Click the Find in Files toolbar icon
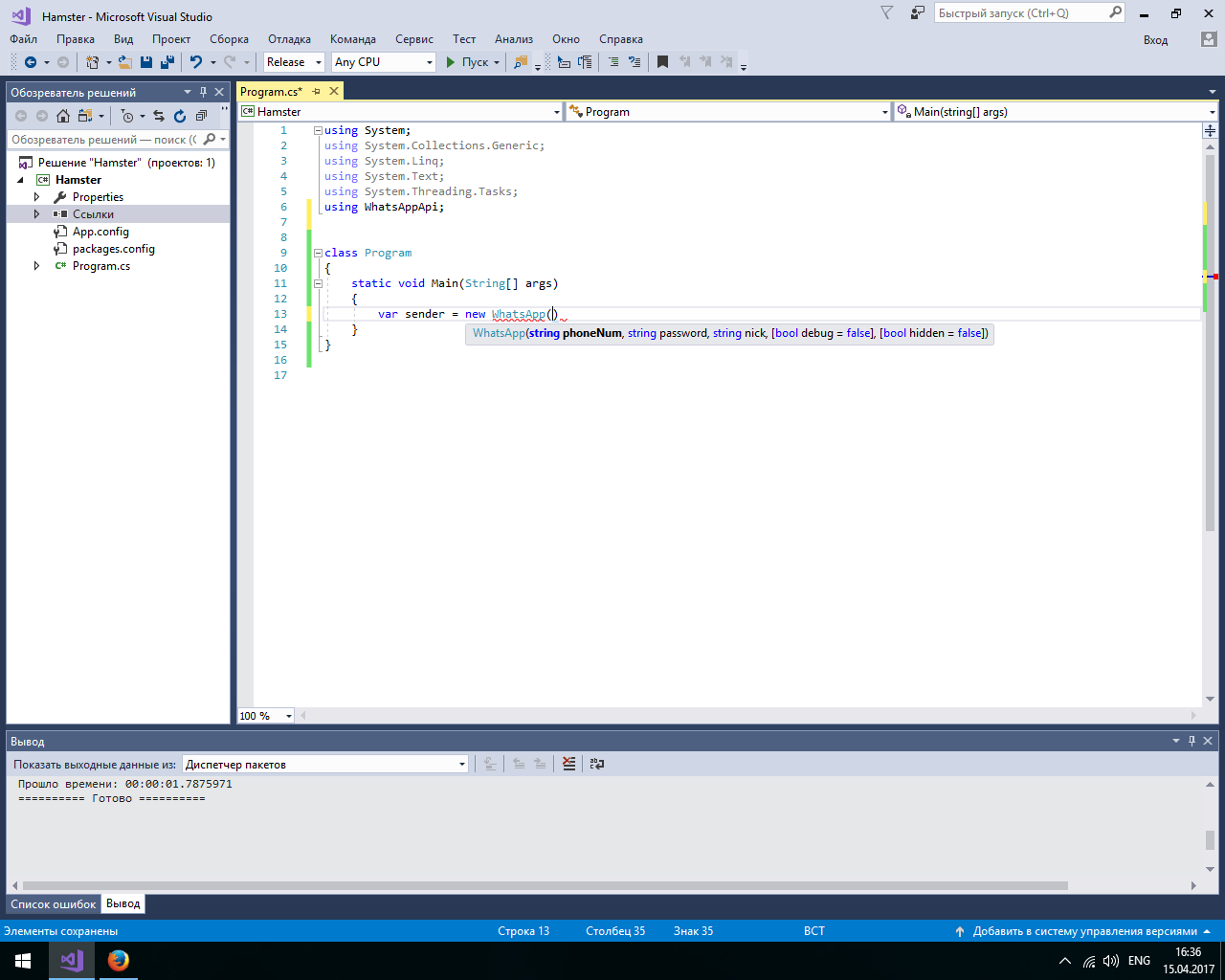Image resolution: width=1225 pixels, height=980 pixels. (x=521, y=62)
